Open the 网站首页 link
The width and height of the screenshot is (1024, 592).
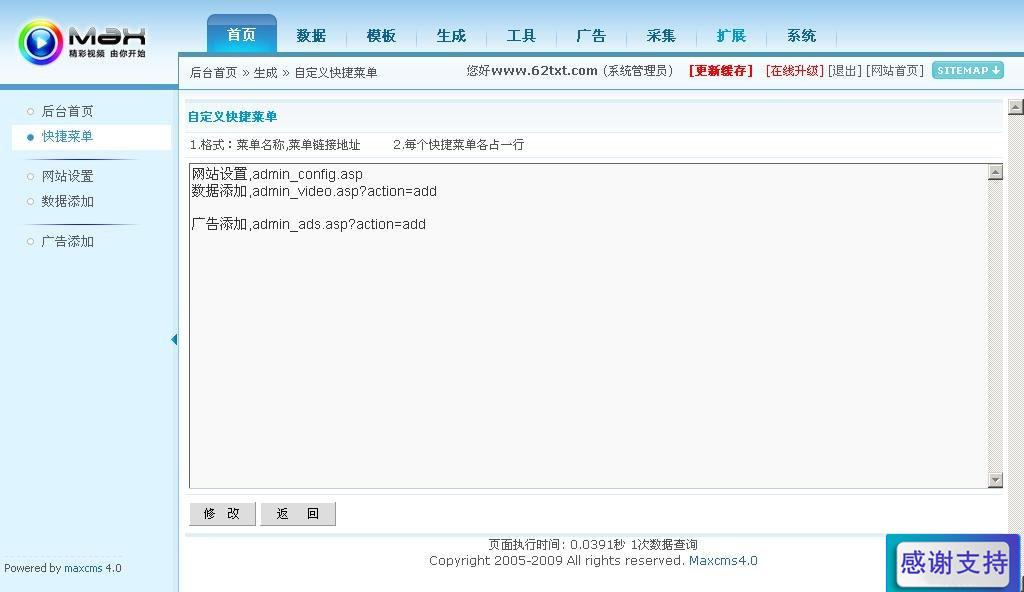(x=895, y=71)
